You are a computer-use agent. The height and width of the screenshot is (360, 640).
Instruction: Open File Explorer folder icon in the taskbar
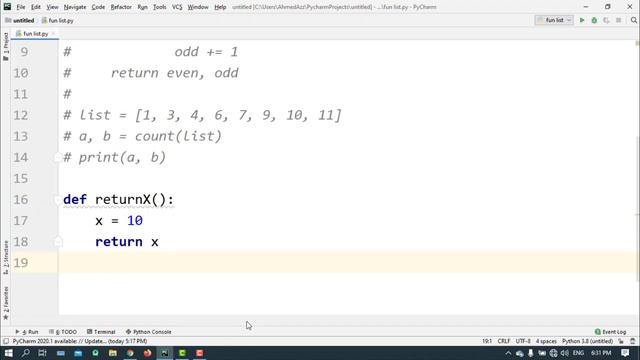113,353
